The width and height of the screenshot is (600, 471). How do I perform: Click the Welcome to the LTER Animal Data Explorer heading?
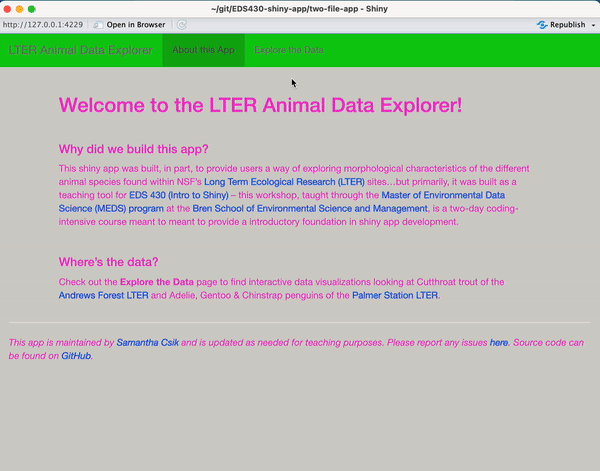click(260, 105)
